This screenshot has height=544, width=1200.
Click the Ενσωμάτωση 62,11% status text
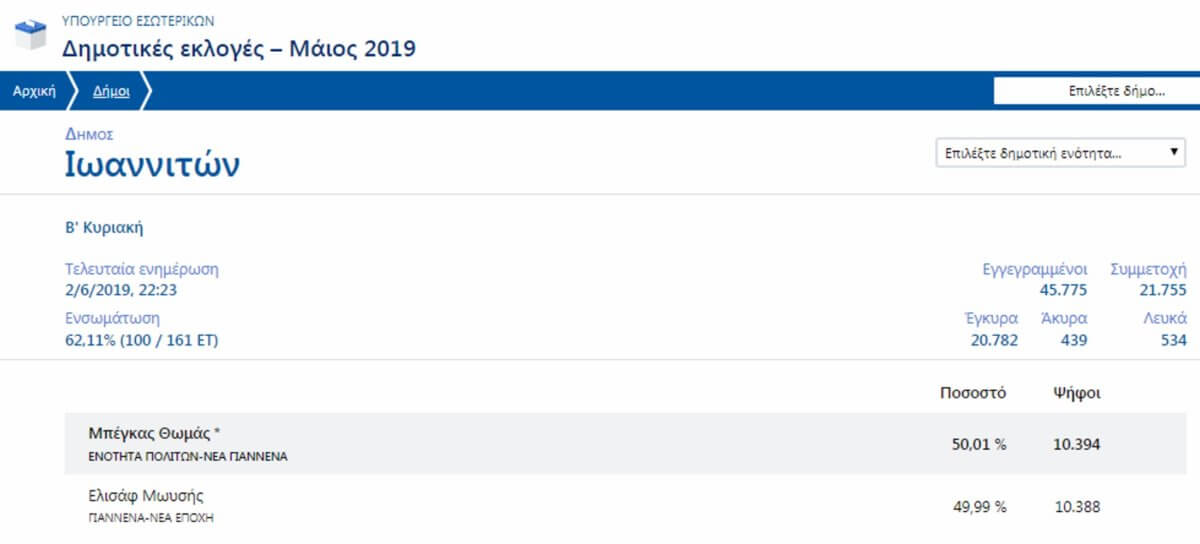pyautogui.click(x=141, y=341)
